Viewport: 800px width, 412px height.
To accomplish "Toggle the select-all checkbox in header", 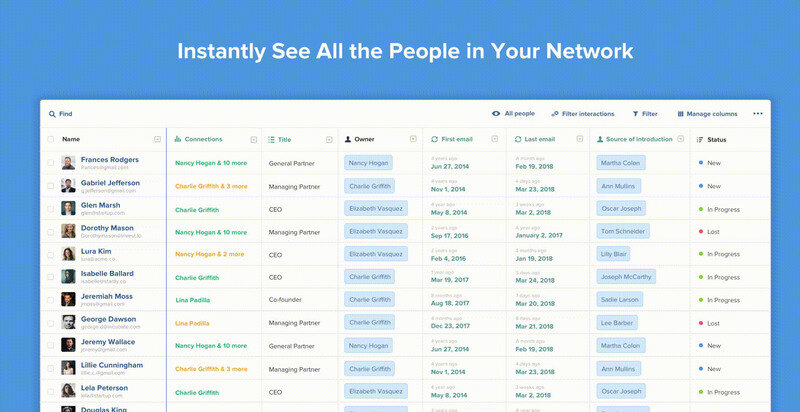I will tap(51, 139).
